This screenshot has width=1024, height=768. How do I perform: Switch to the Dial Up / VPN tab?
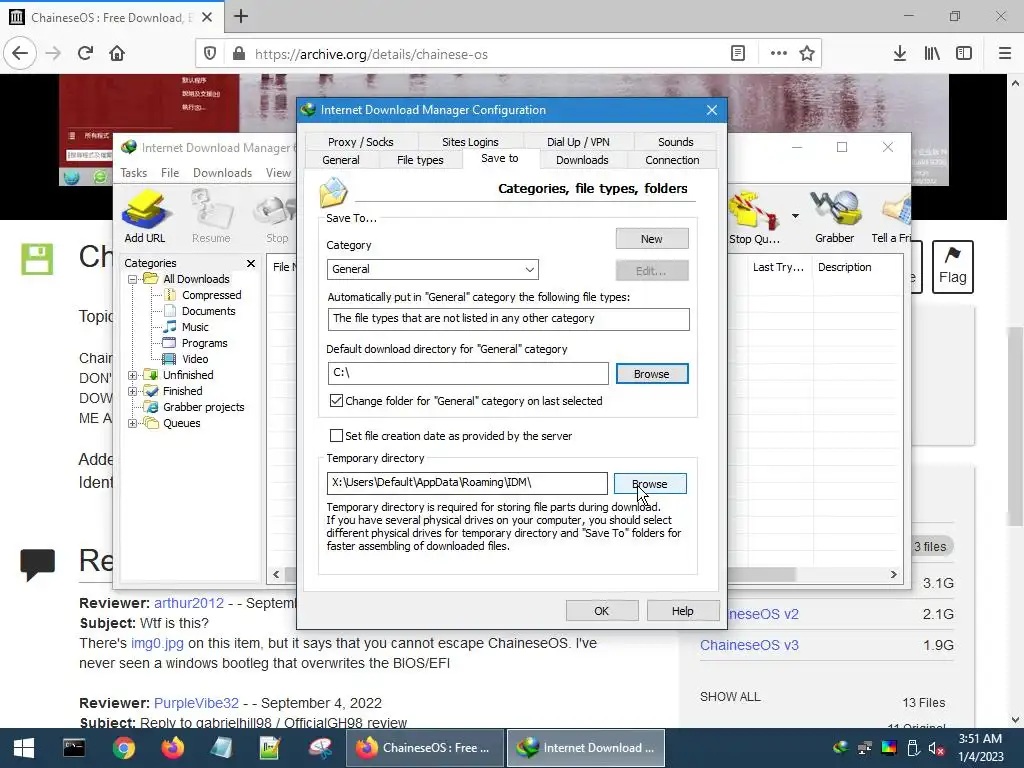(x=578, y=142)
